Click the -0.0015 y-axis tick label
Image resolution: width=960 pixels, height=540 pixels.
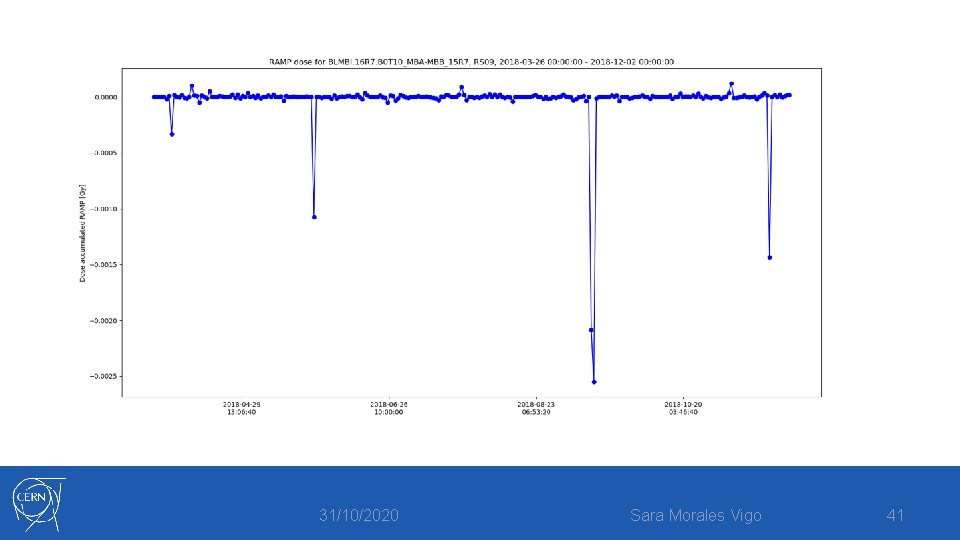[x=103, y=264]
